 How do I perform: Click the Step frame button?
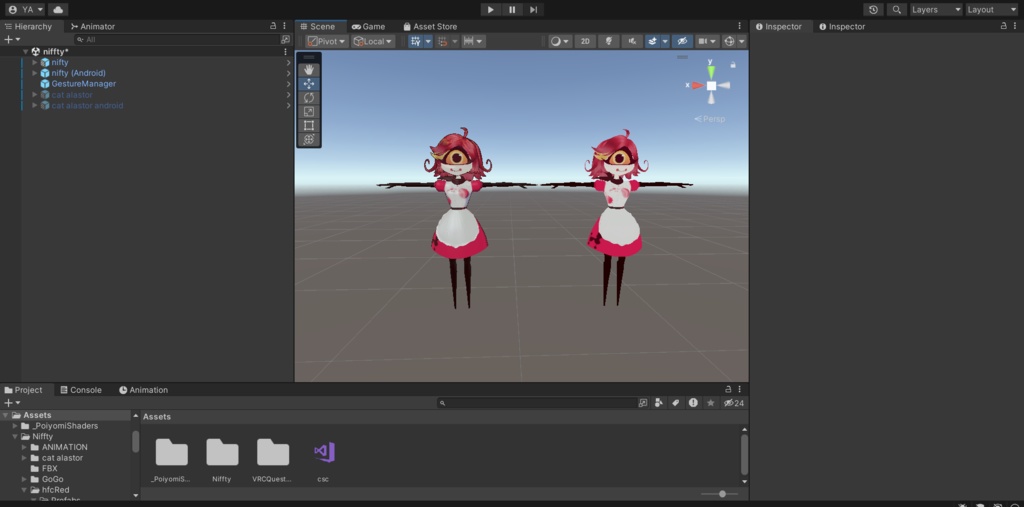(534, 10)
